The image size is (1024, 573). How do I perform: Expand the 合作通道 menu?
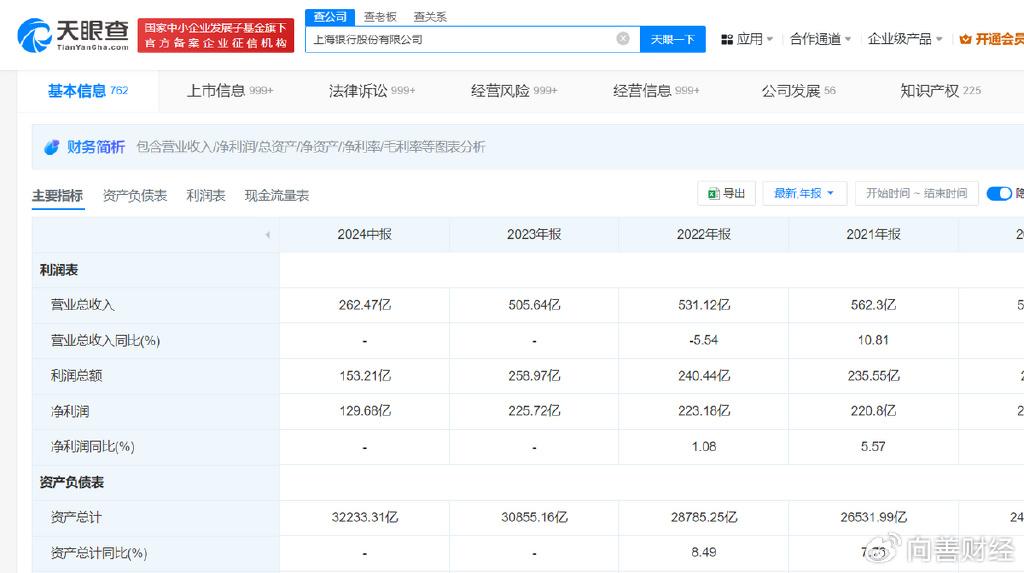(x=820, y=39)
